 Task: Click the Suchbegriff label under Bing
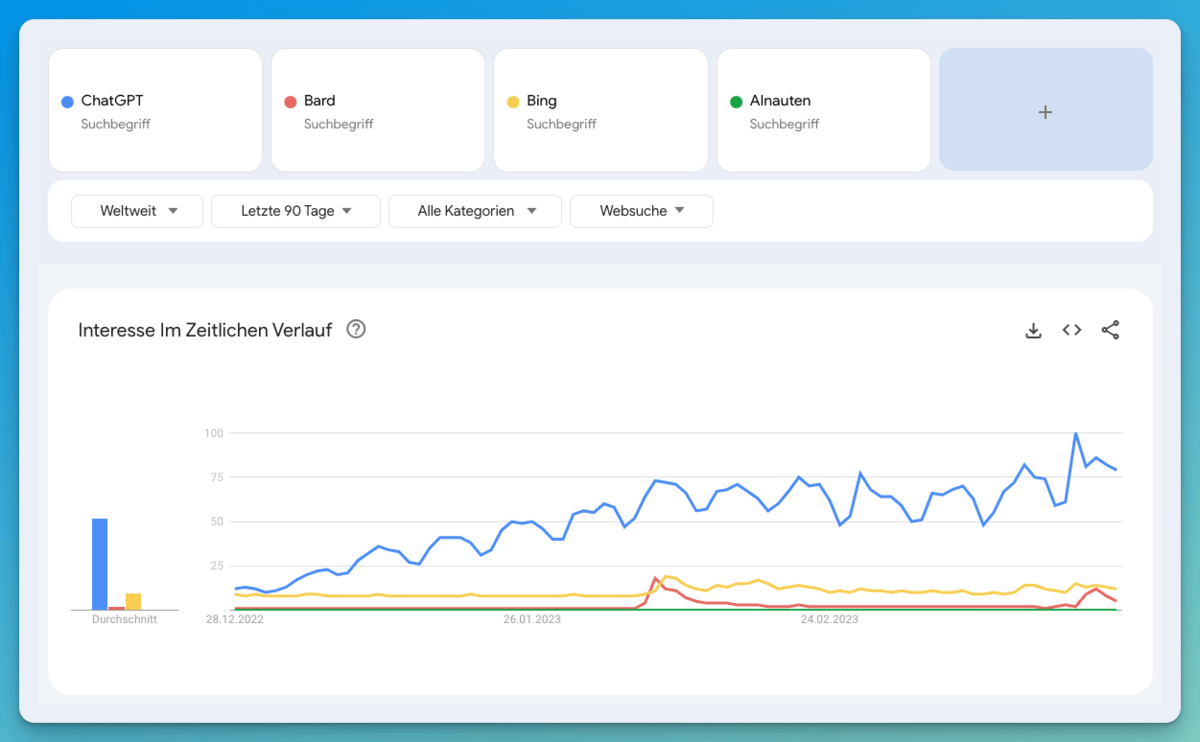pyautogui.click(x=561, y=124)
